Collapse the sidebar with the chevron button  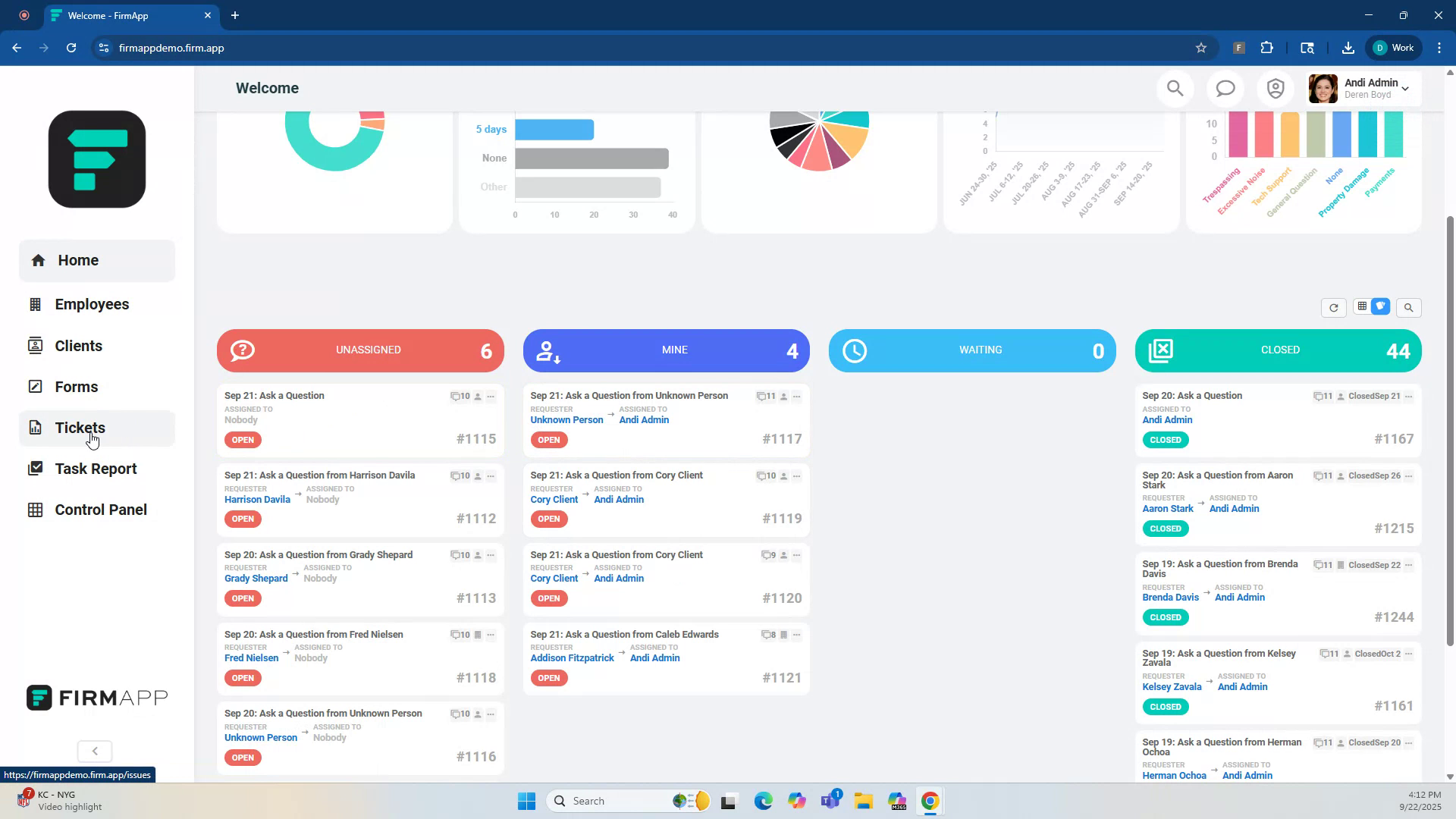[x=94, y=751]
